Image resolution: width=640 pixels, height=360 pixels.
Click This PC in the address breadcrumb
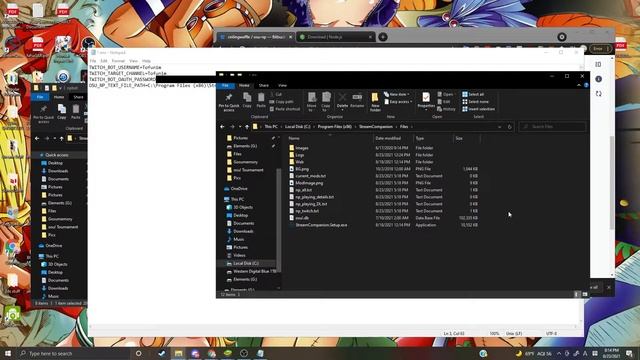pyautogui.click(x=271, y=127)
